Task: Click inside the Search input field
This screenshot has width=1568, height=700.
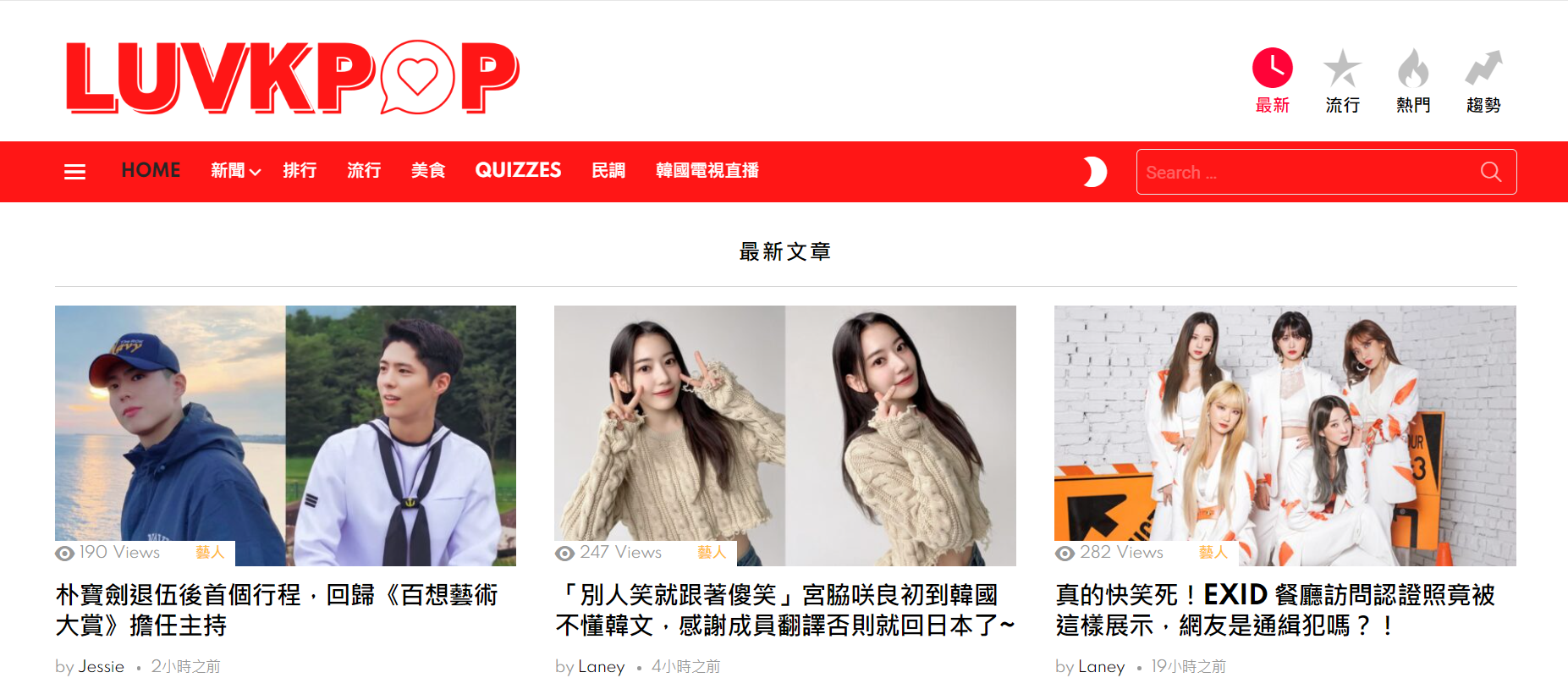Action: click(x=1307, y=172)
